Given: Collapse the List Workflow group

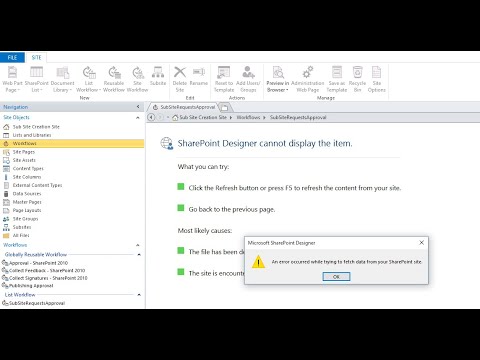Looking at the screenshot, I should [139, 295].
